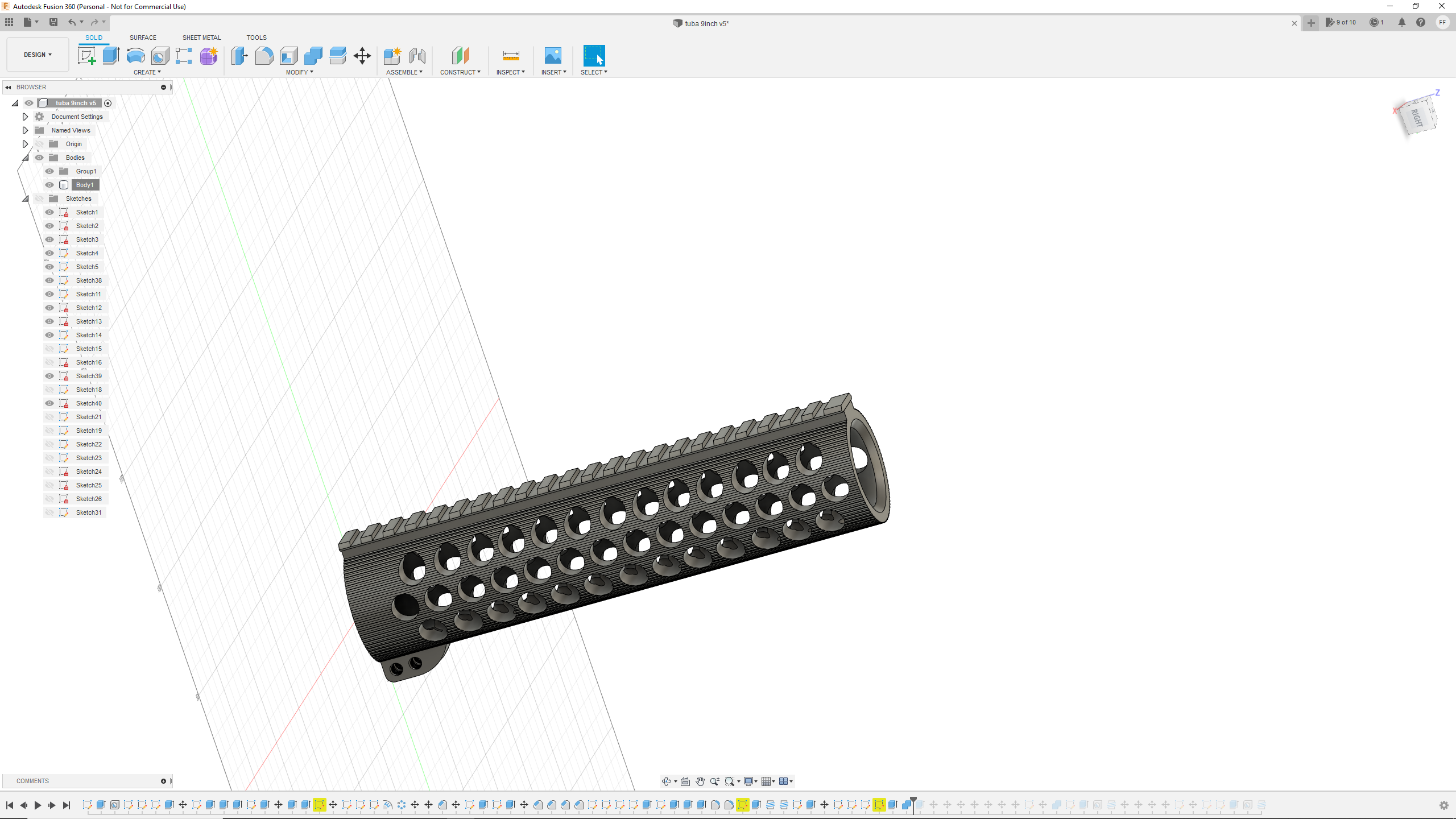1456x819 pixels.
Task: Launch the Measure tool under Inspect
Action: point(510,56)
